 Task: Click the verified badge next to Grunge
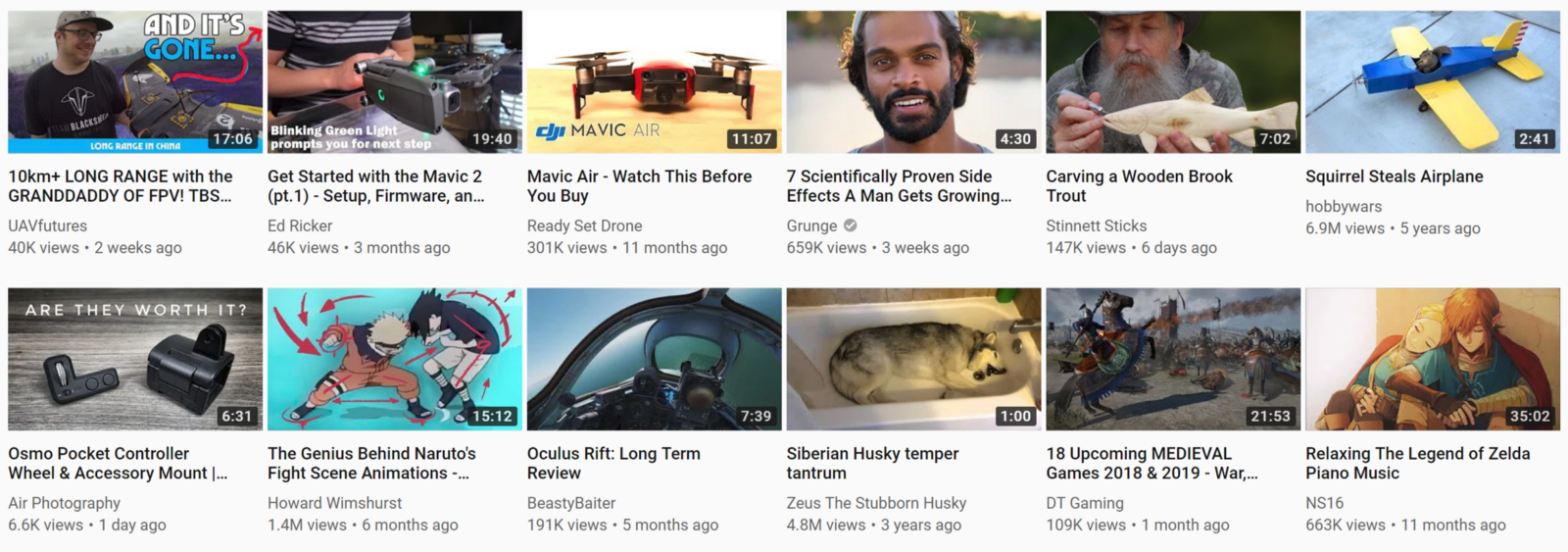pyautogui.click(x=851, y=226)
